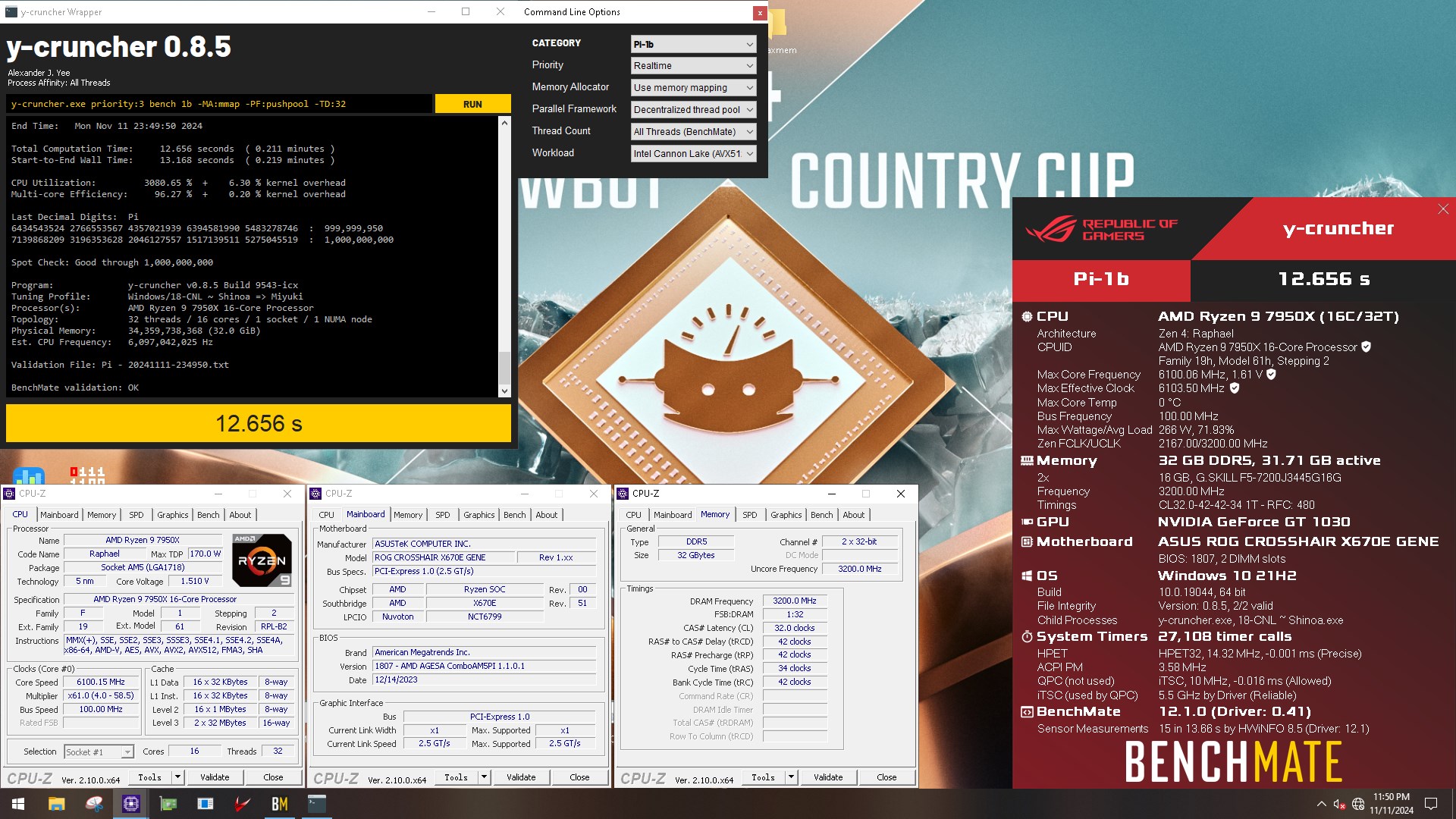Click the Max Core Frequency shield icon
This screenshot has height=819, width=1456.
coord(1271,374)
